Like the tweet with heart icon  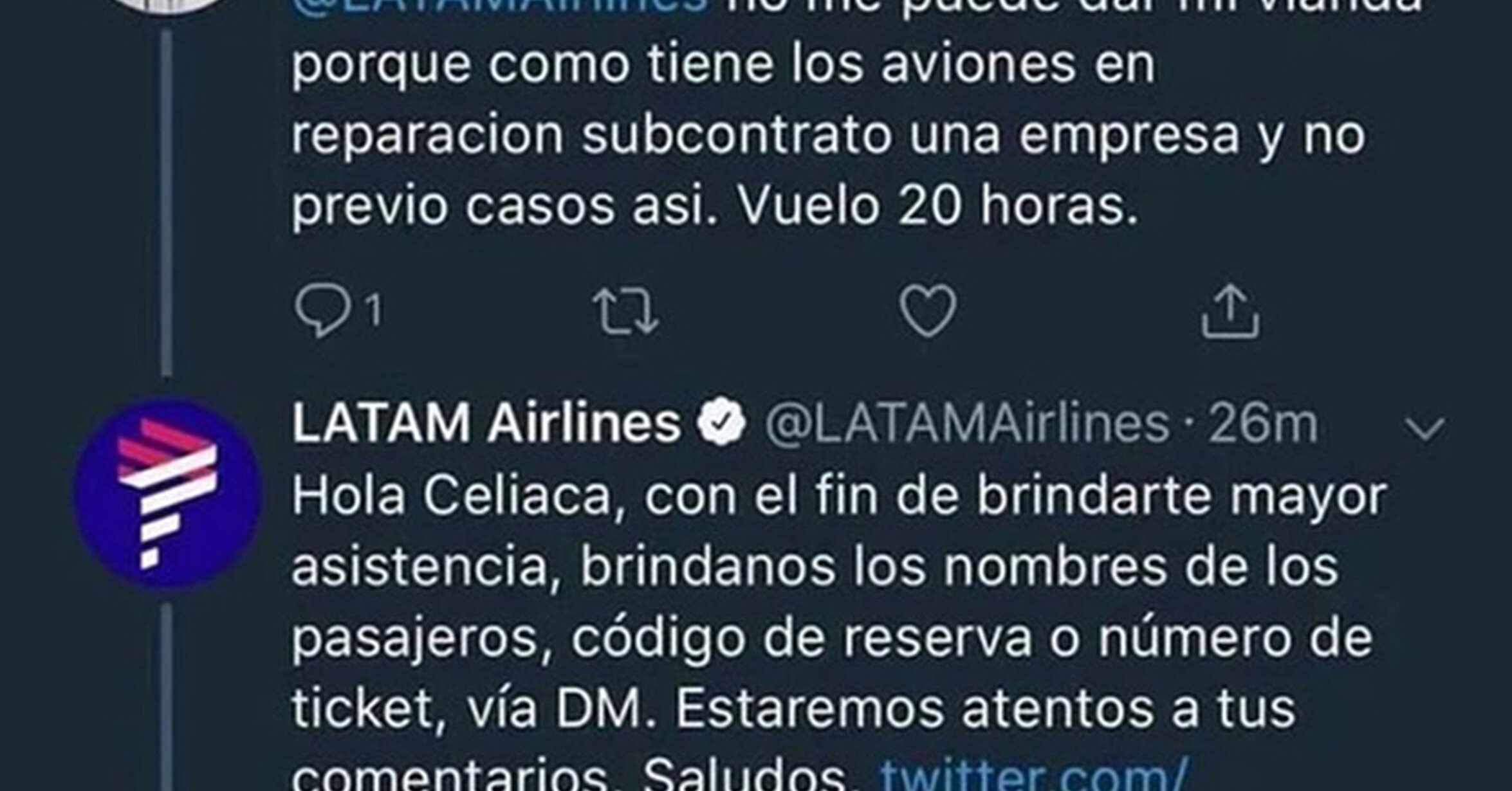928,311
